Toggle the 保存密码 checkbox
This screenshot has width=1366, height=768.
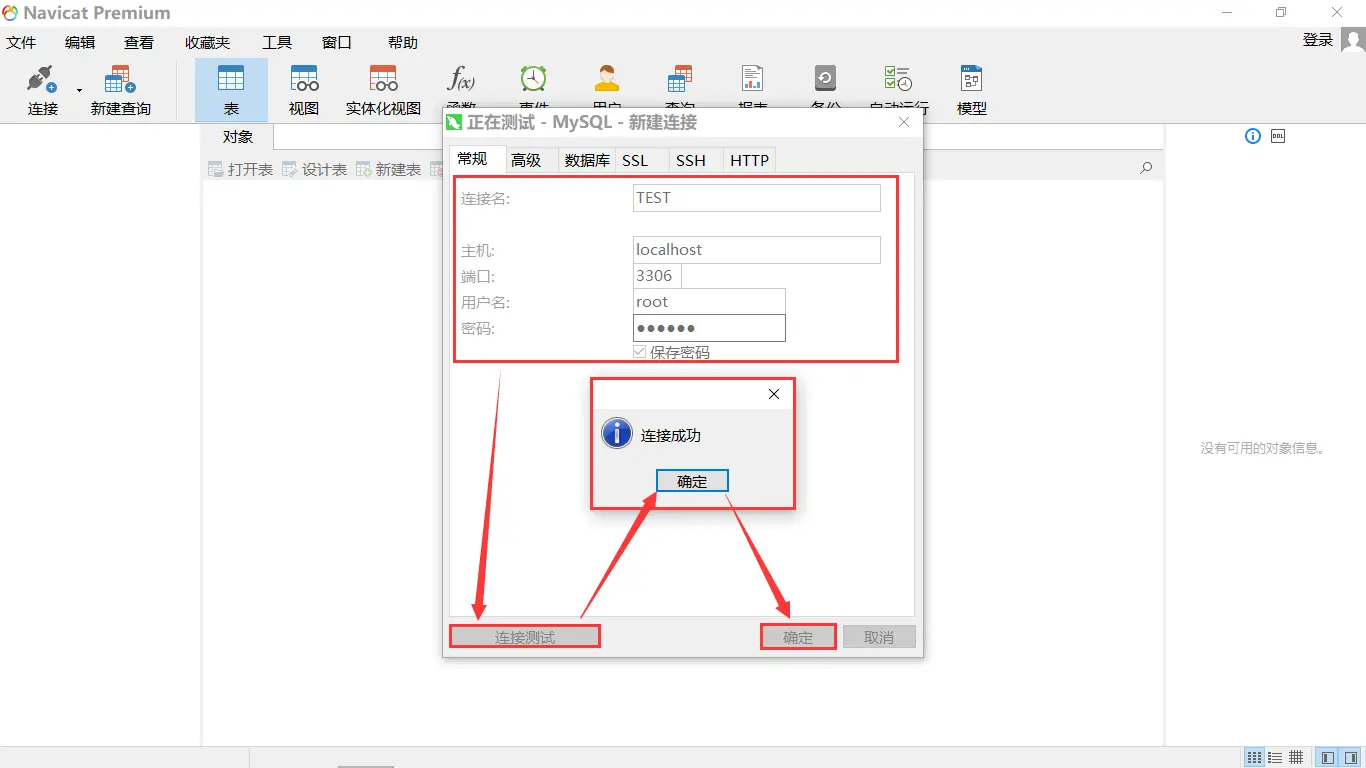[x=640, y=352]
